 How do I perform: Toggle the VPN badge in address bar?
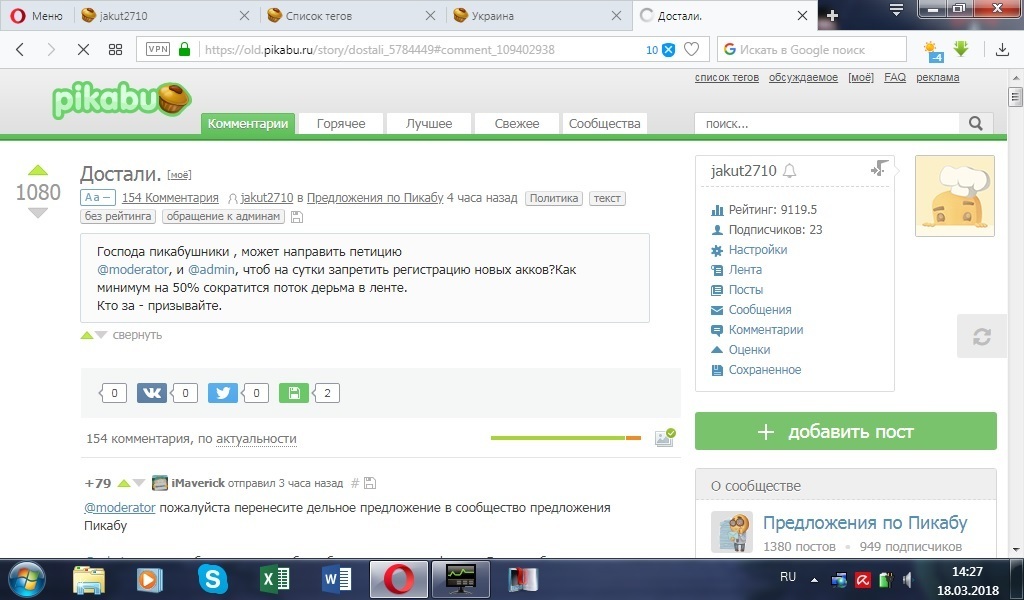(x=158, y=49)
